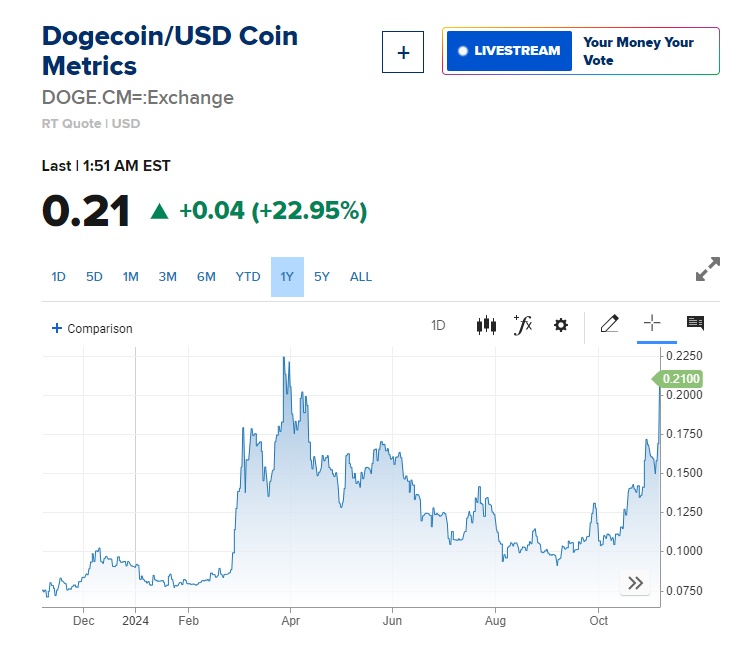Switch chart to YTD range
The image size is (743, 653).
(247, 277)
